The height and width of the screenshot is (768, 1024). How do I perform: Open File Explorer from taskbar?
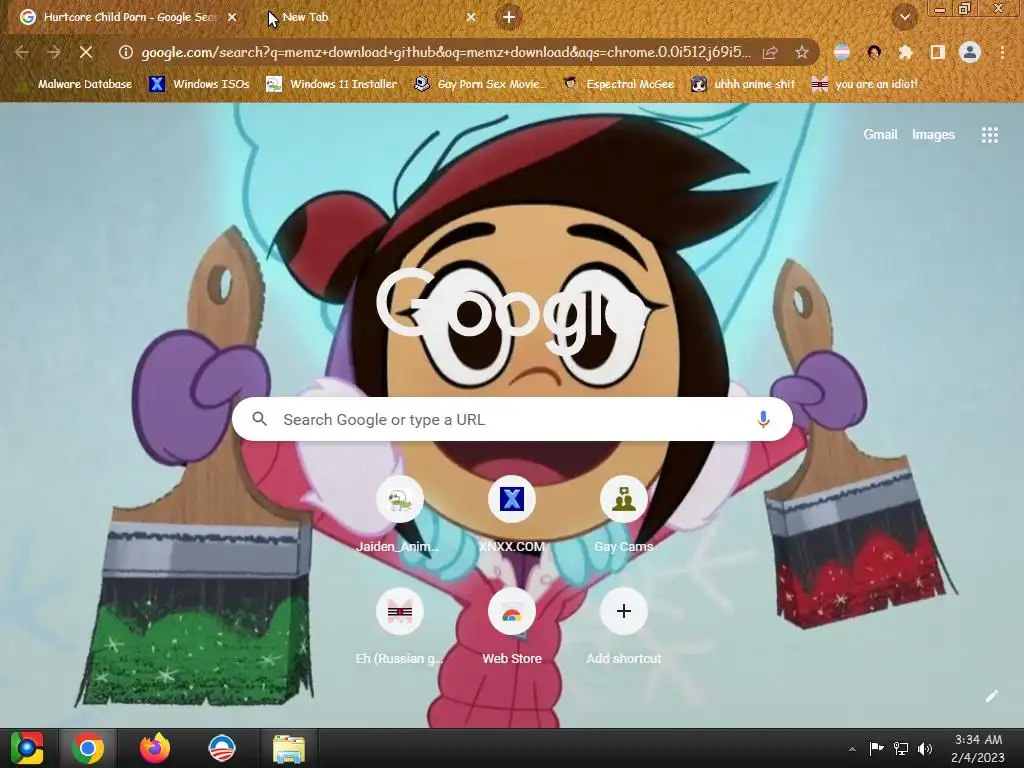[x=289, y=748]
